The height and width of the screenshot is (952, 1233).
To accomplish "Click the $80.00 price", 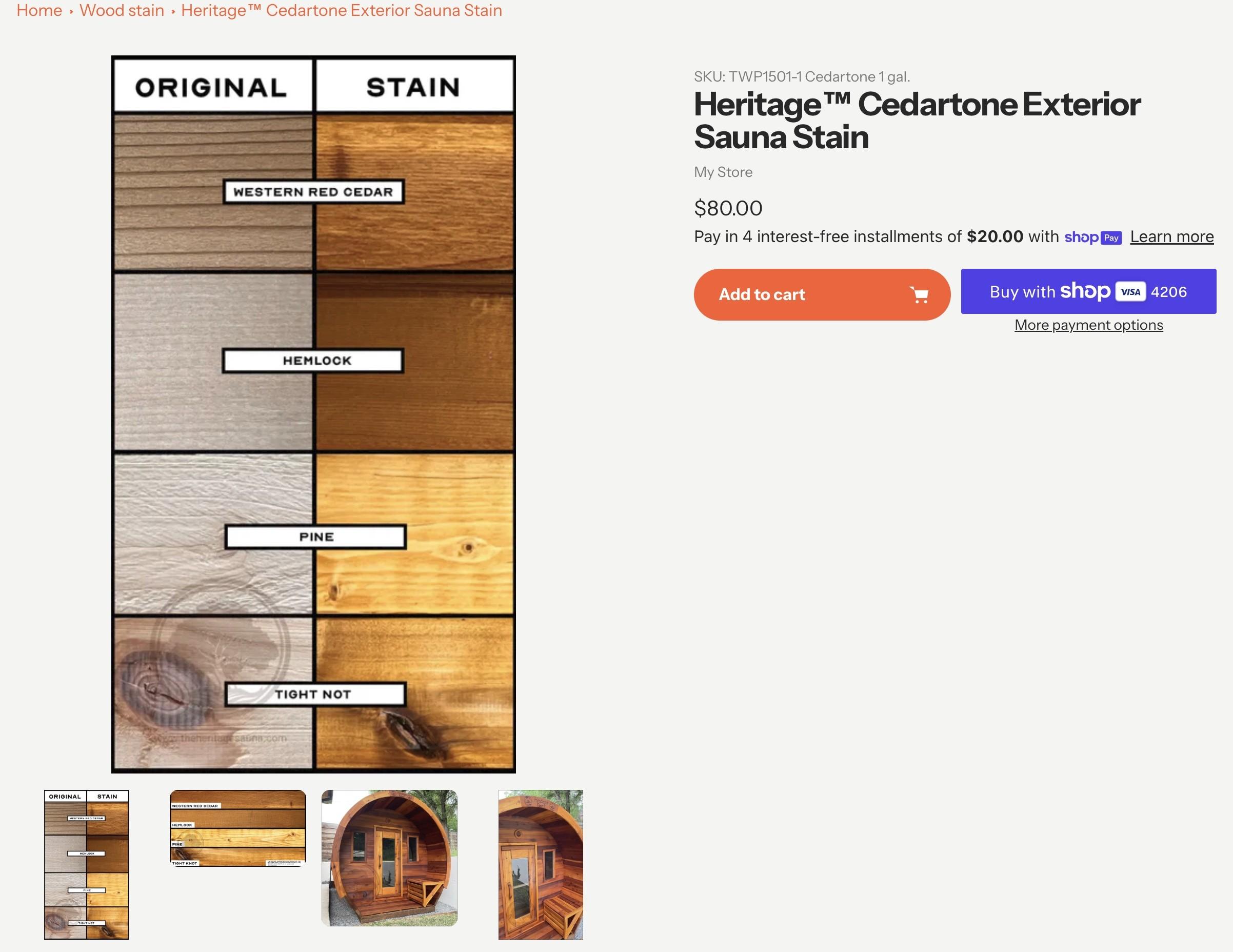I will click(x=728, y=208).
